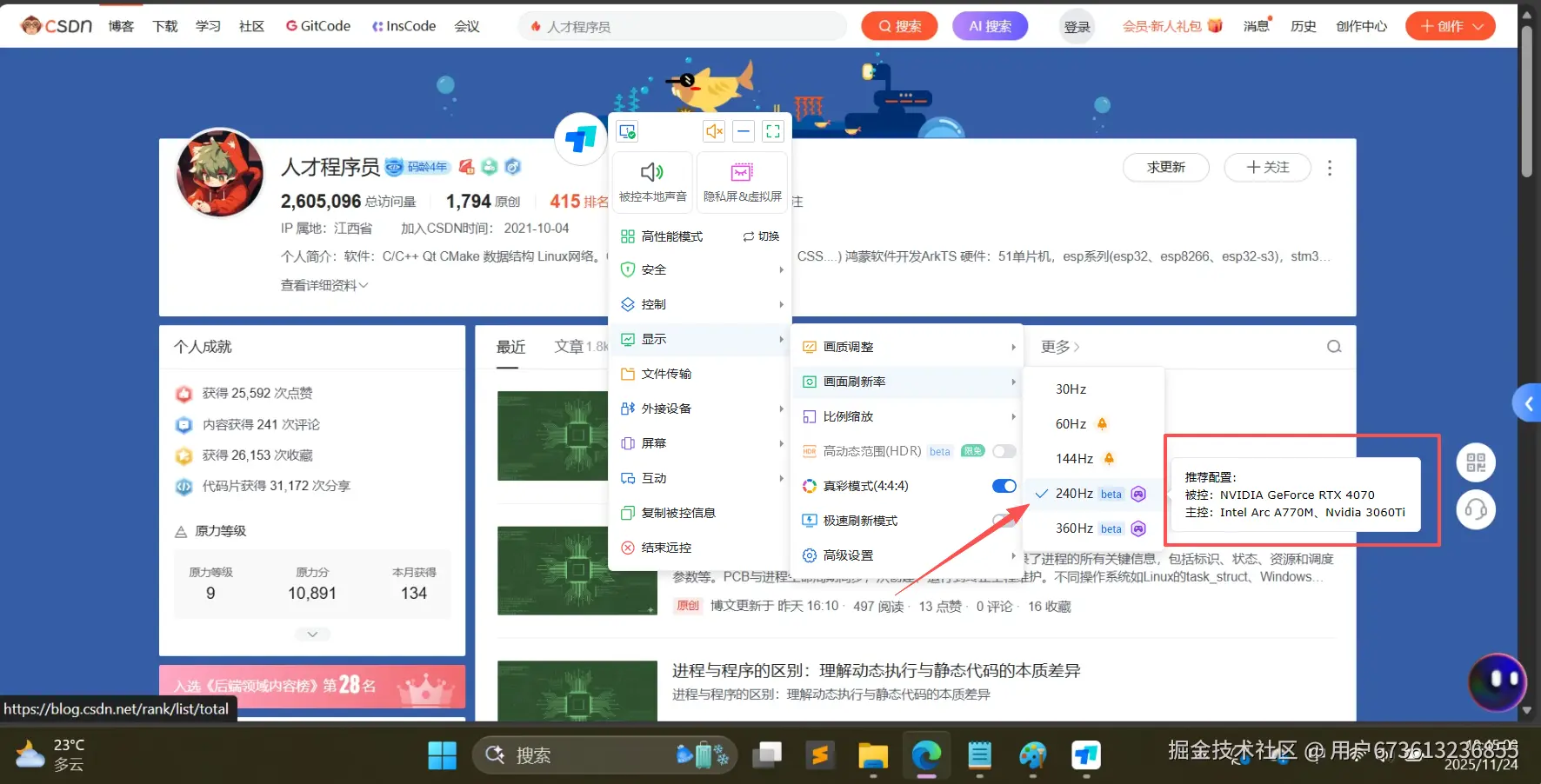Click the 求更新 button
1541x784 pixels.
[1165, 167]
